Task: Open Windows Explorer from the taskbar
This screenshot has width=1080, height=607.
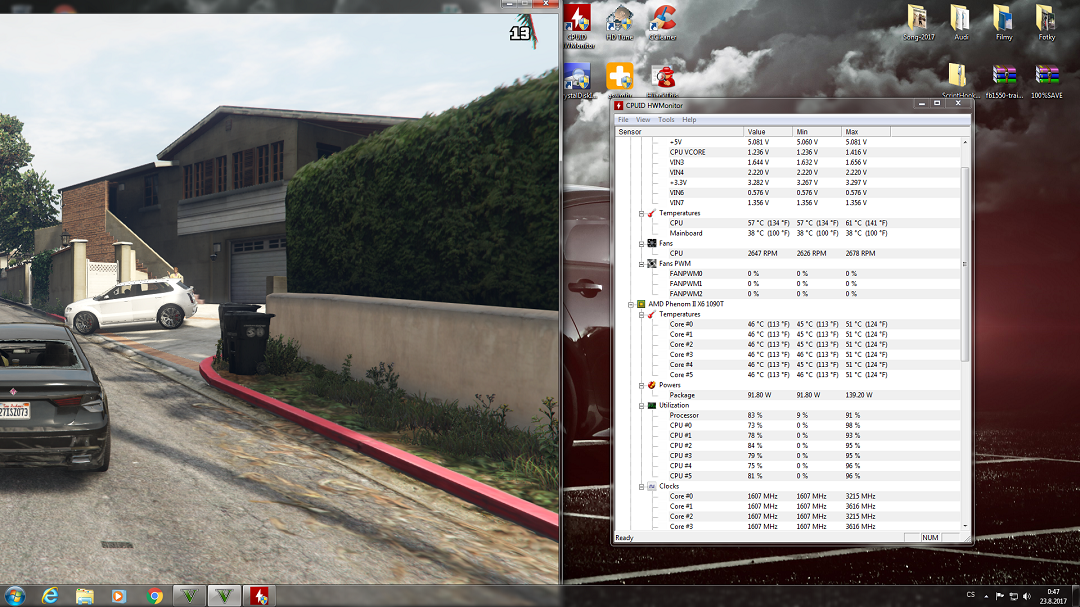Action: tap(85, 596)
